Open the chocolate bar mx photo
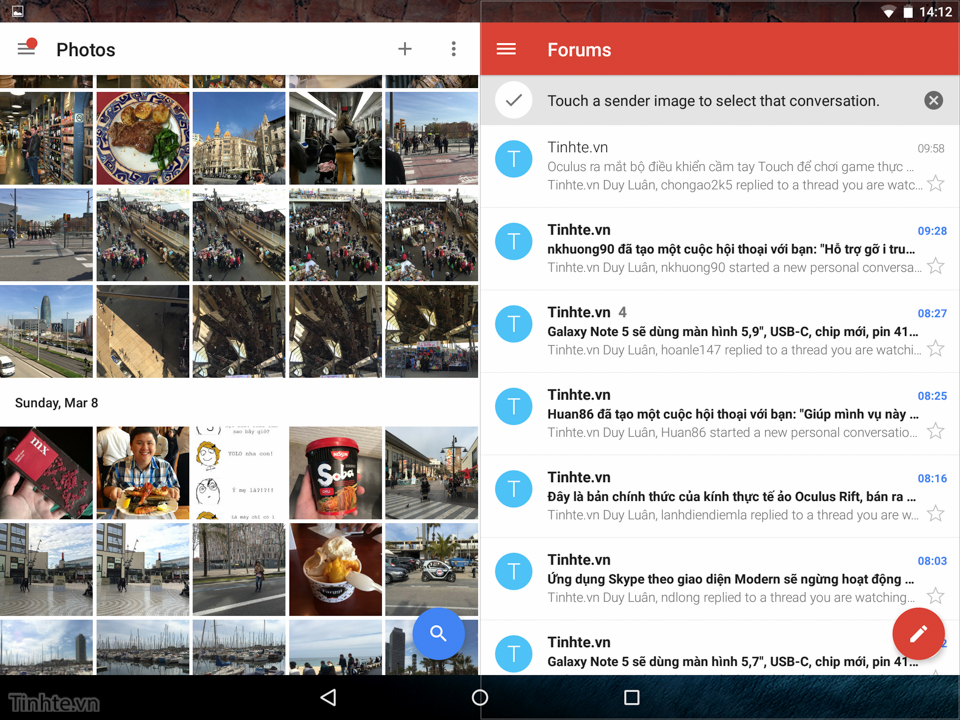 (46, 473)
